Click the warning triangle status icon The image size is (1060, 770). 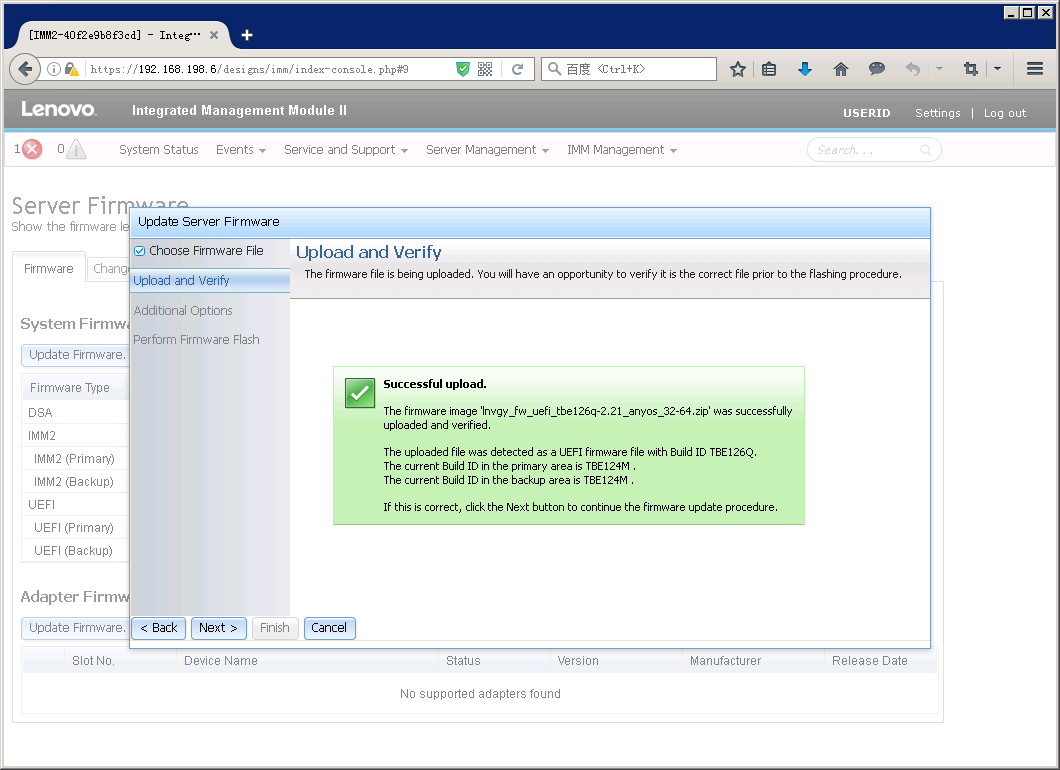tap(76, 150)
